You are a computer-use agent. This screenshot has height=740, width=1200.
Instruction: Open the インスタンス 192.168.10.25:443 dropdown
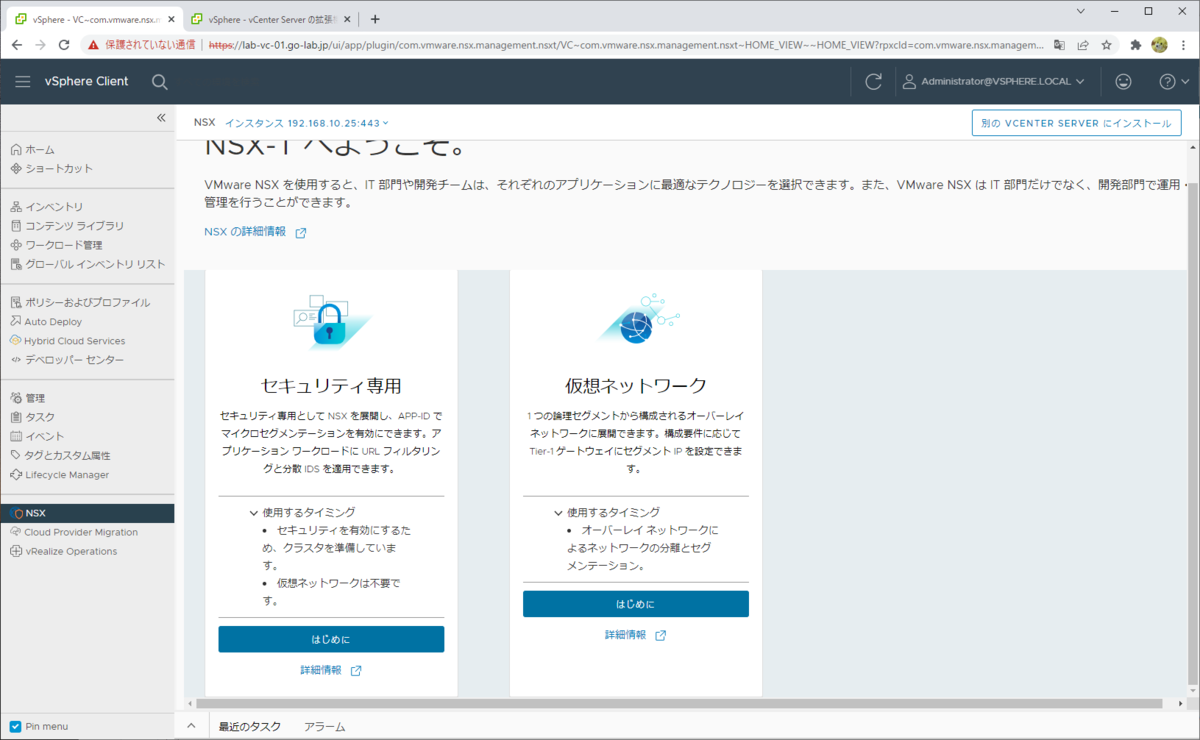pos(306,123)
